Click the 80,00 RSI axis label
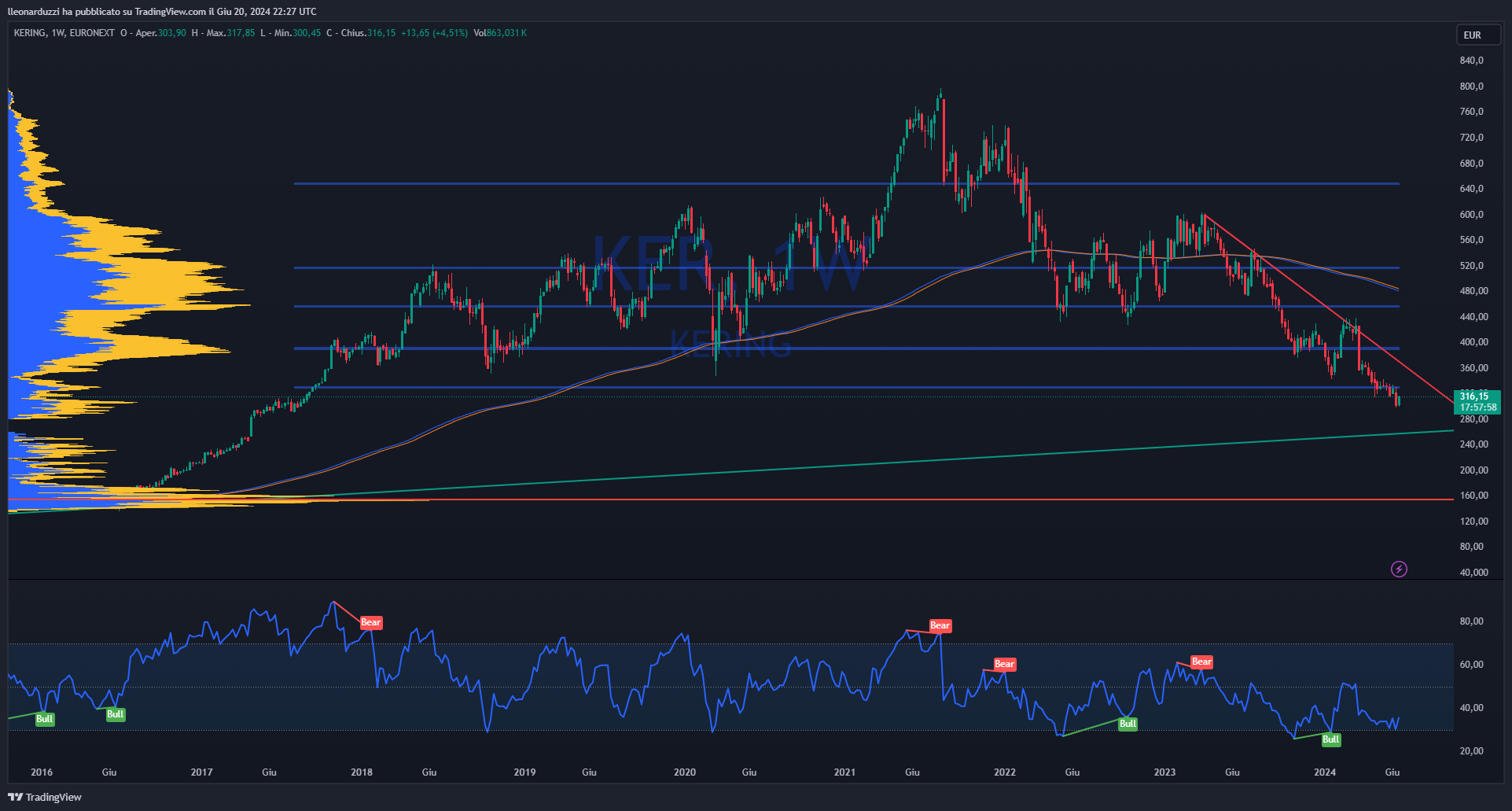The image size is (1512, 811). [x=1472, y=621]
